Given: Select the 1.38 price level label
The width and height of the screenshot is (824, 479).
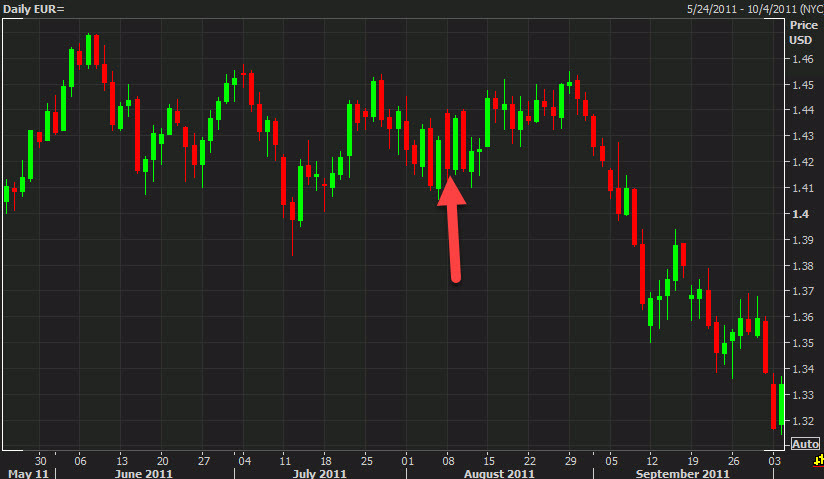Looking at the screenshot, I should 803,266.
